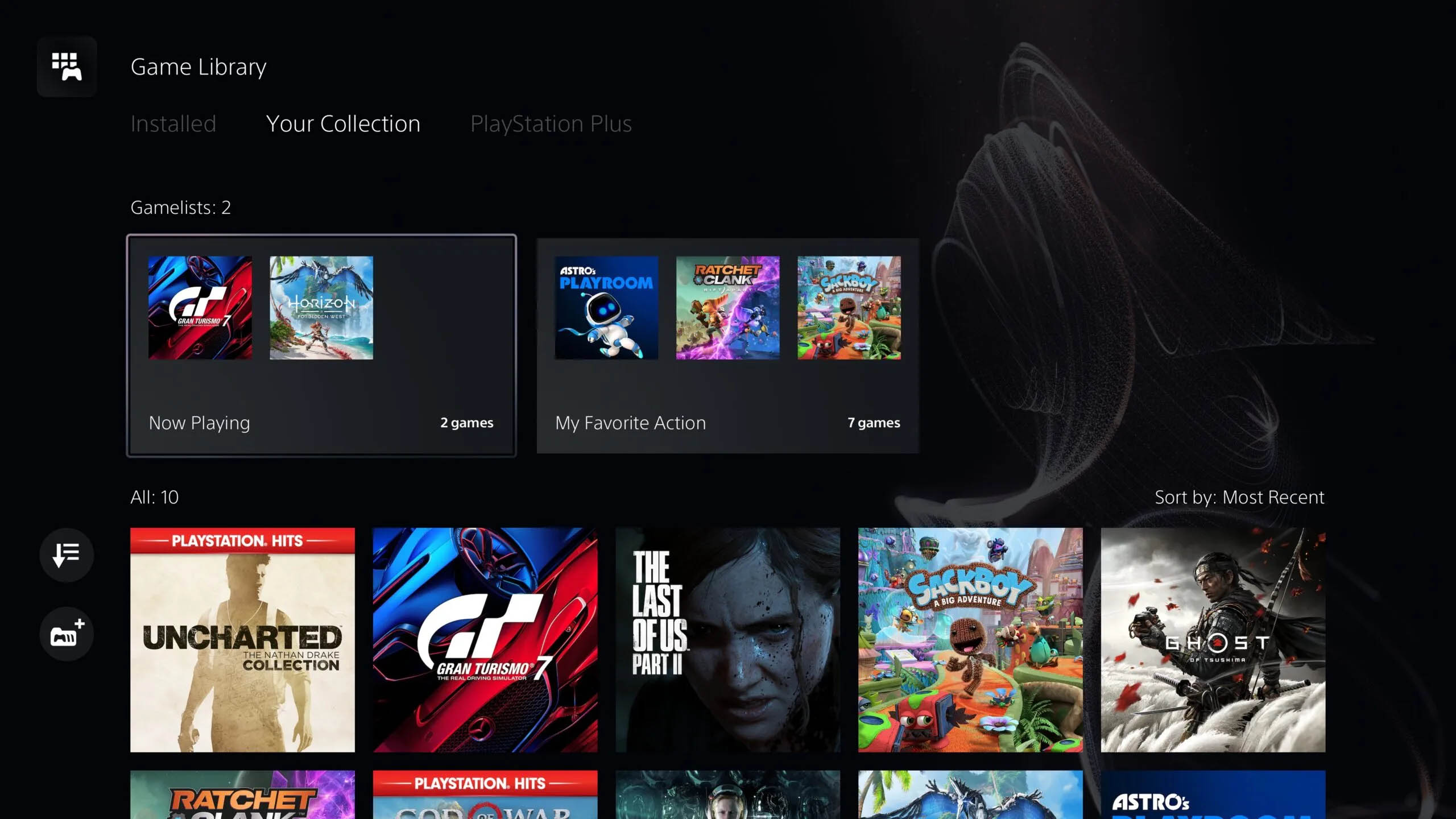Open Uncharted Nathan Drake Collection
Image resolution: width=1456 pixels, height=819 pixels.
[x=243, y=639]
